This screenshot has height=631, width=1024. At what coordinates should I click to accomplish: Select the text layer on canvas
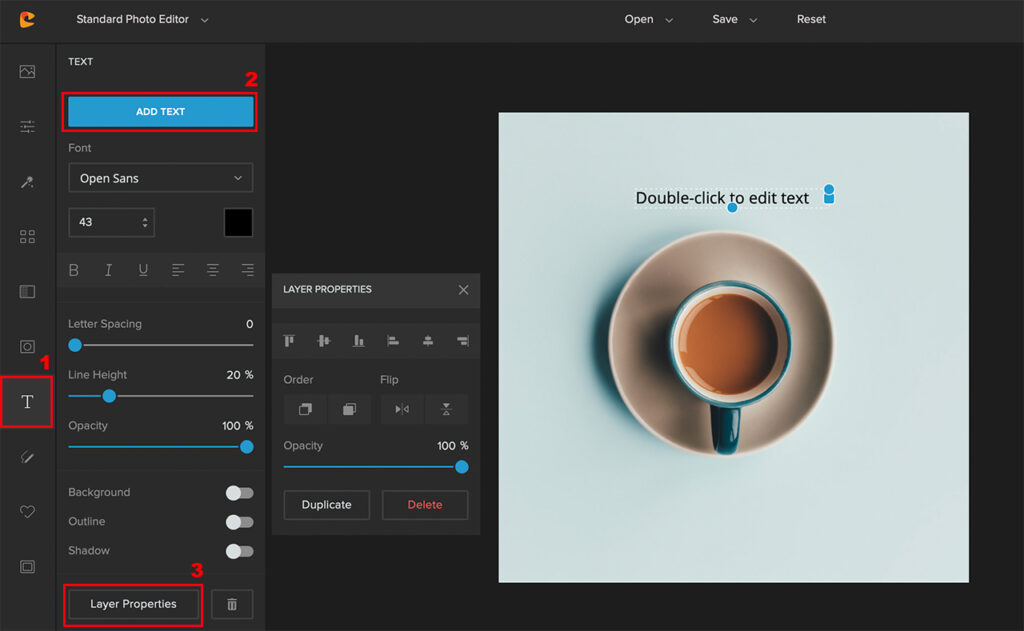722,198
